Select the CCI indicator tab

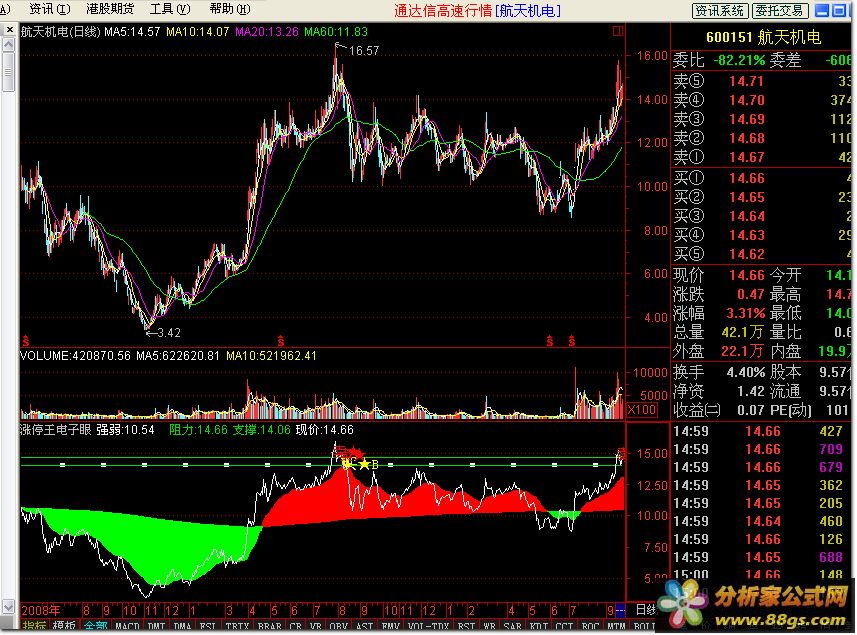coord(564,626)
